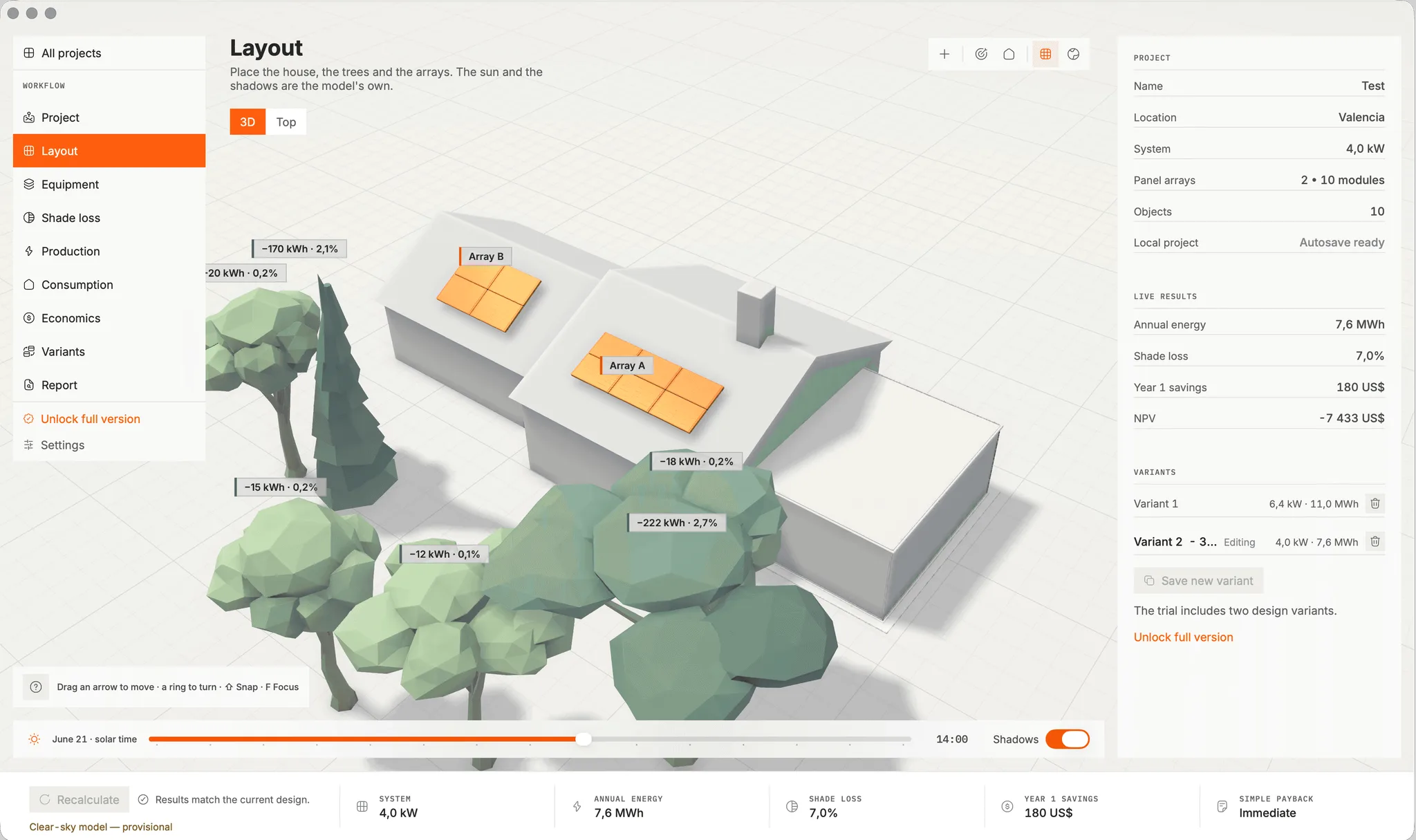Open the Equipment step
This screenshot has height=840, width=1416.
109,185
